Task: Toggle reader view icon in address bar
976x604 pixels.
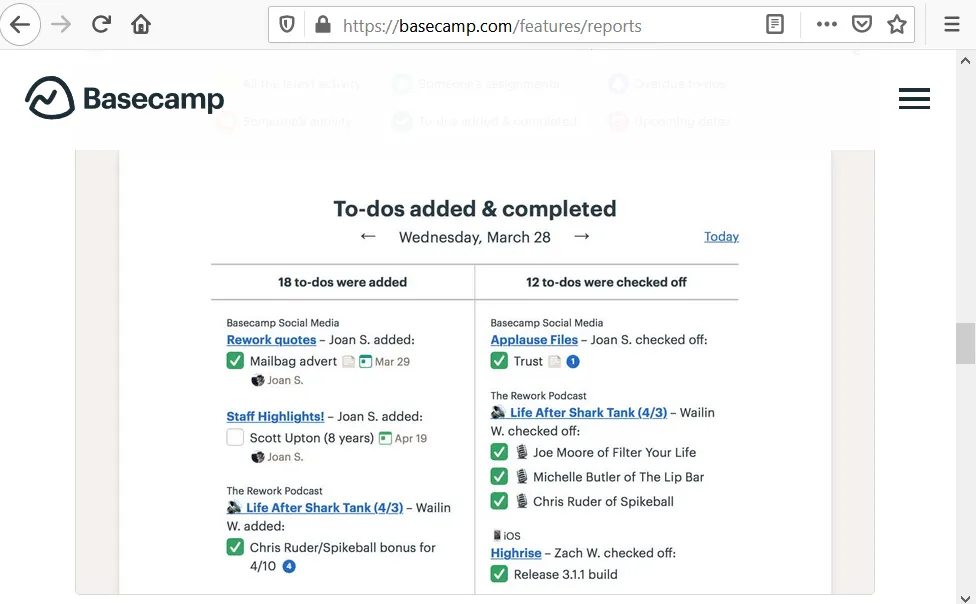Action: pos(774,25)
